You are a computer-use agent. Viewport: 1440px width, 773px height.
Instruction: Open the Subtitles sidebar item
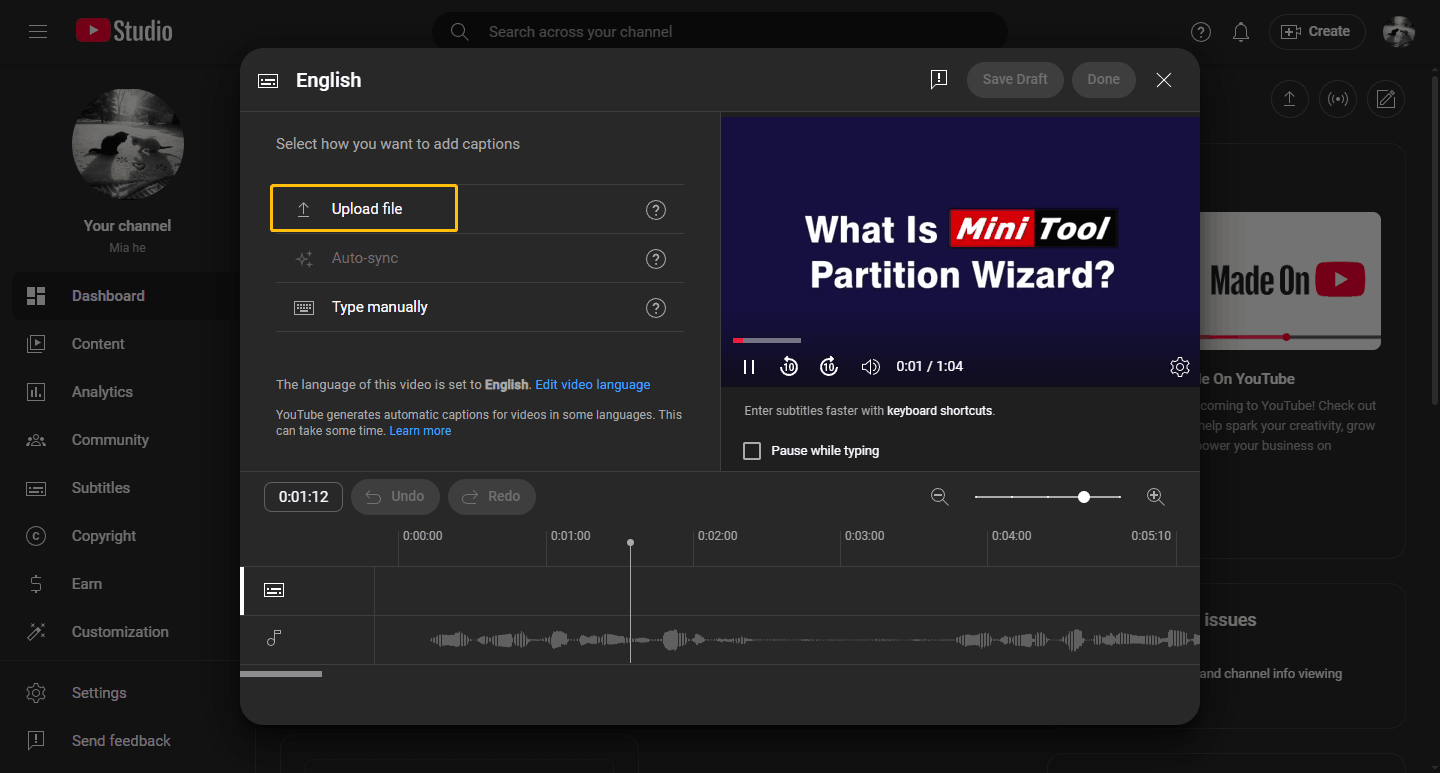pyautogui.click(x=126, y=488)
